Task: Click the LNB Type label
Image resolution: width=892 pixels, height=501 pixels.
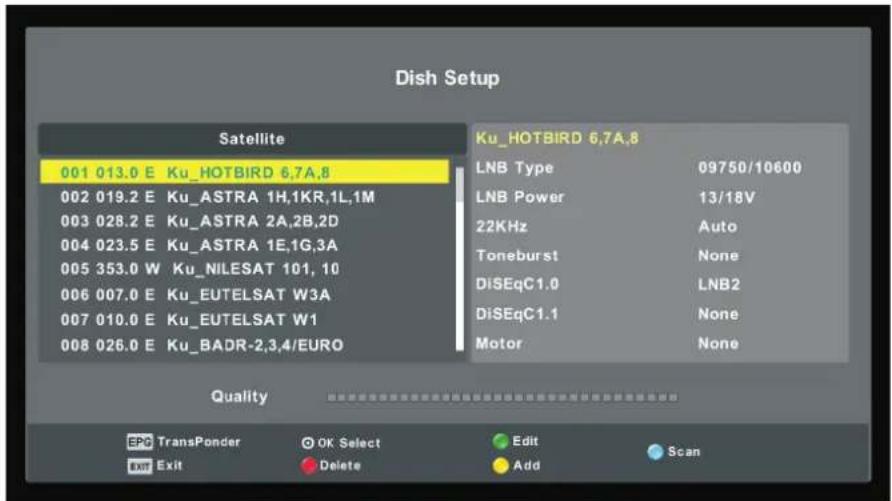Action: [514, 168]
